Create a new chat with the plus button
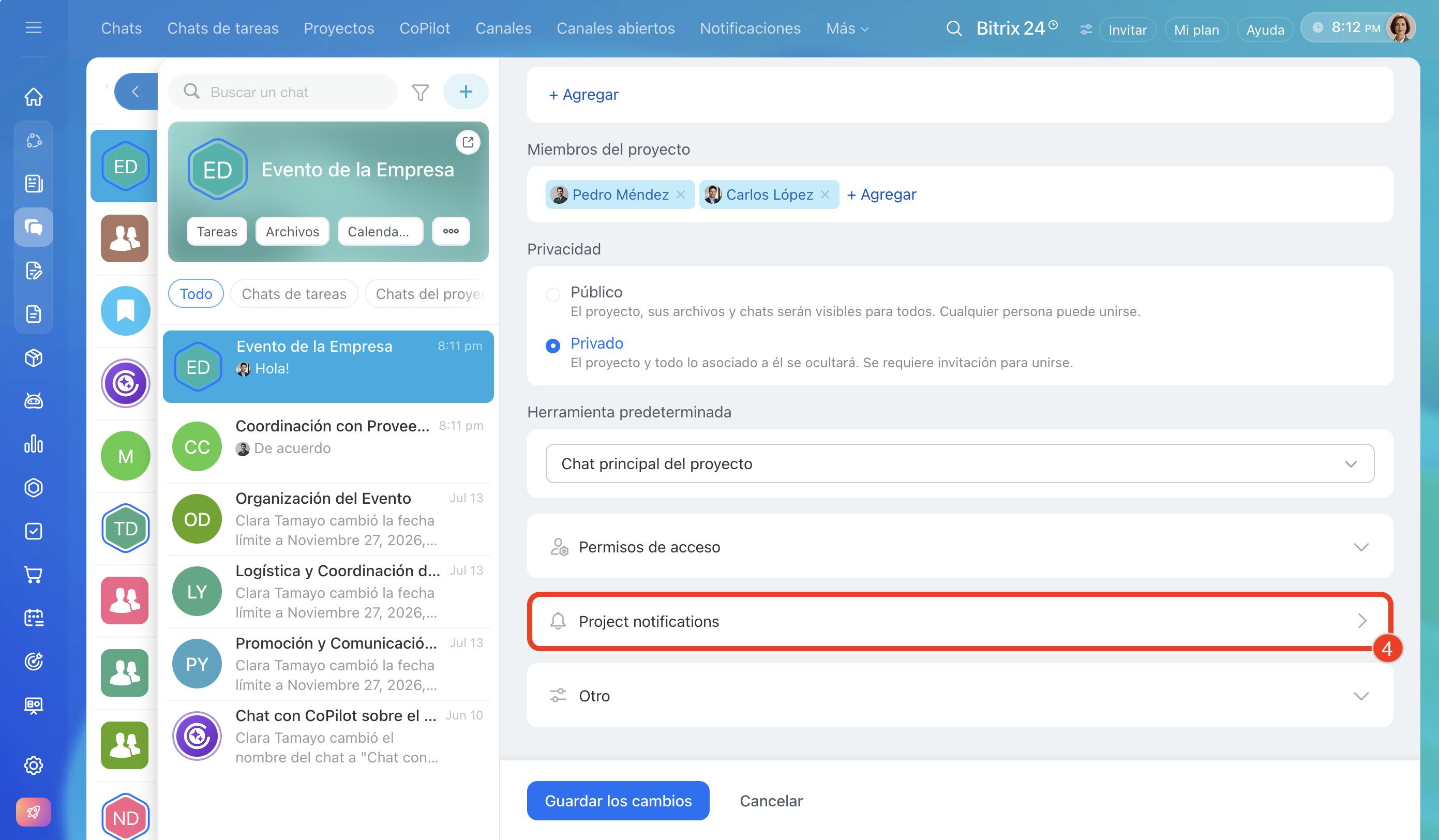Viewport: 1439px width, 840px height. coord(466,92)
